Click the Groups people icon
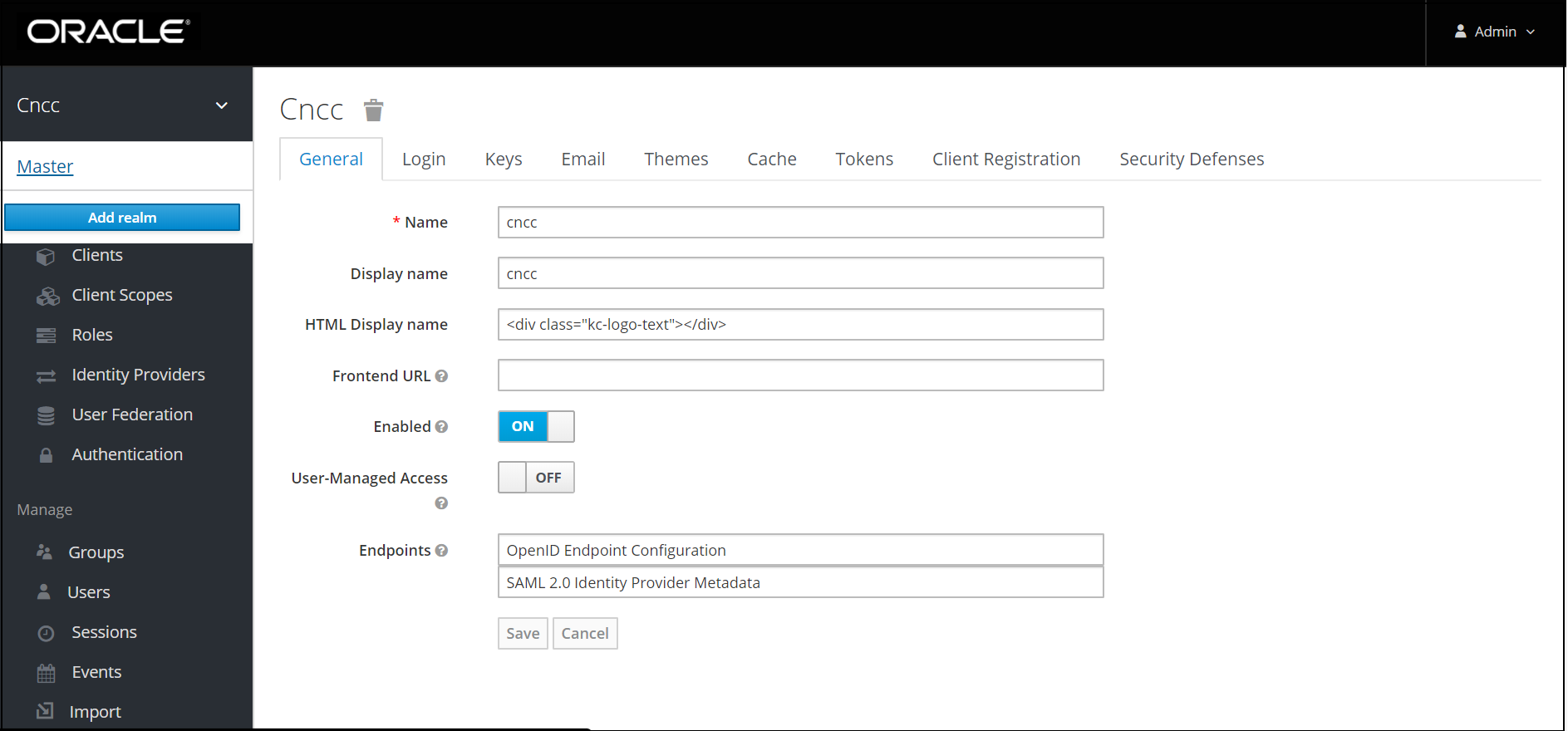Screen dimensions: 1568x731 click(45, 552)
